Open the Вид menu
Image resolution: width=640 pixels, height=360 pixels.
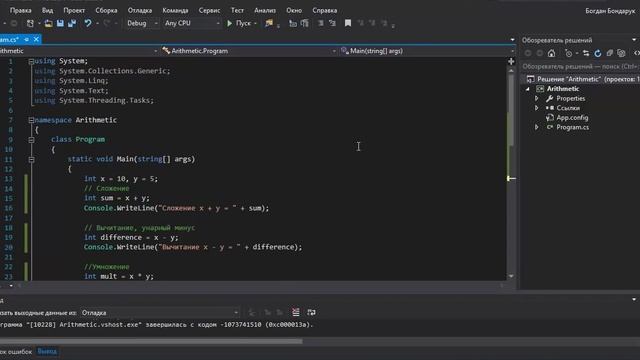click(47, 10)
